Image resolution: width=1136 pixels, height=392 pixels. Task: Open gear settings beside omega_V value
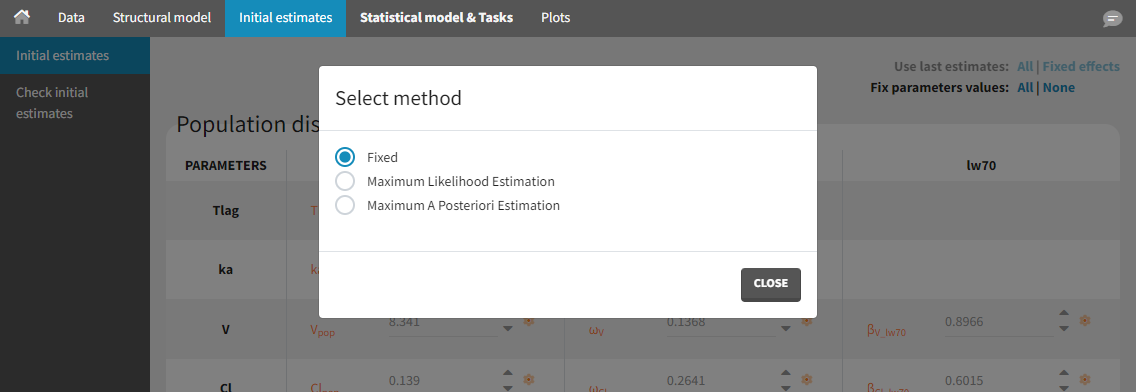coord(806,320)
